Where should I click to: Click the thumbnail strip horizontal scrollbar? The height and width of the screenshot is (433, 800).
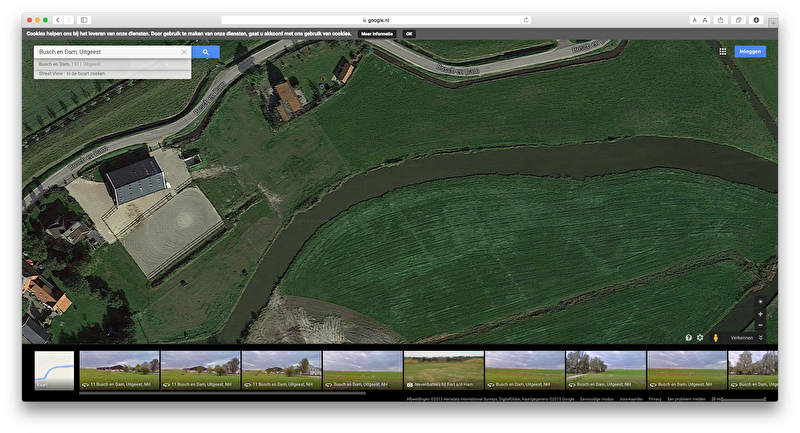click(222, 393)
